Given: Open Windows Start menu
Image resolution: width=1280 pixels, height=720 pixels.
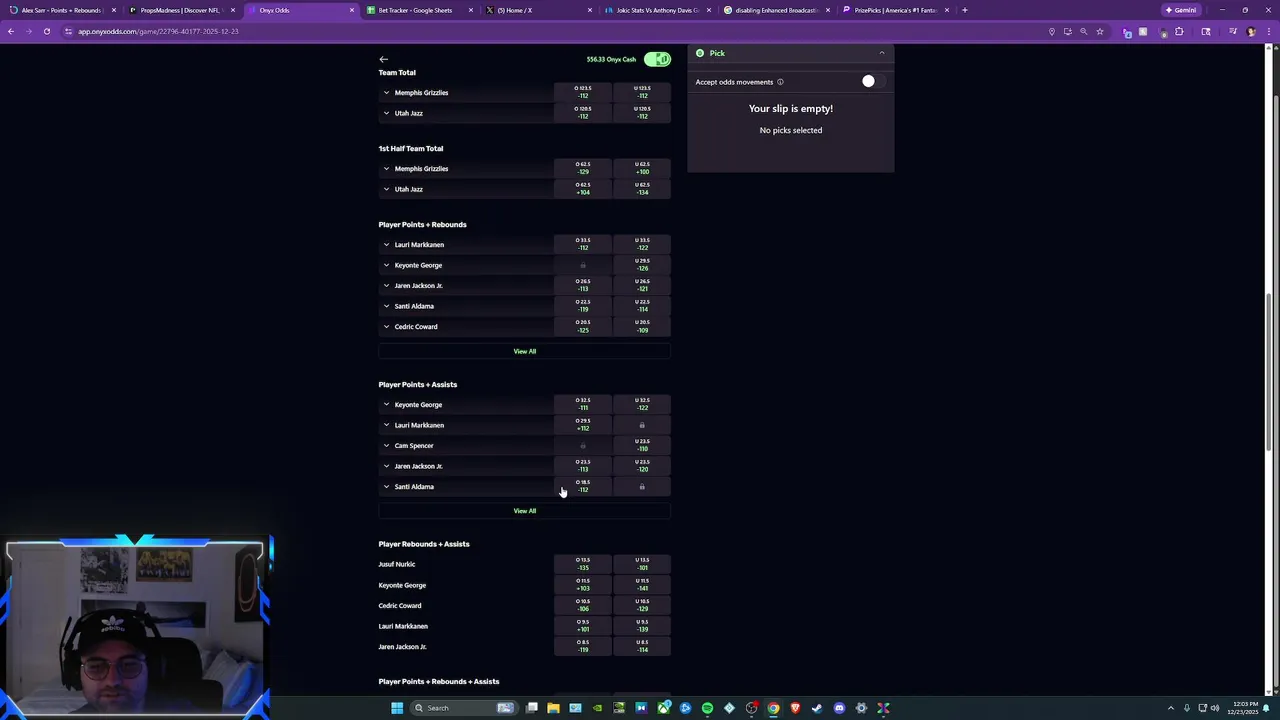Looking at the screenshot, I should [397, 708].
